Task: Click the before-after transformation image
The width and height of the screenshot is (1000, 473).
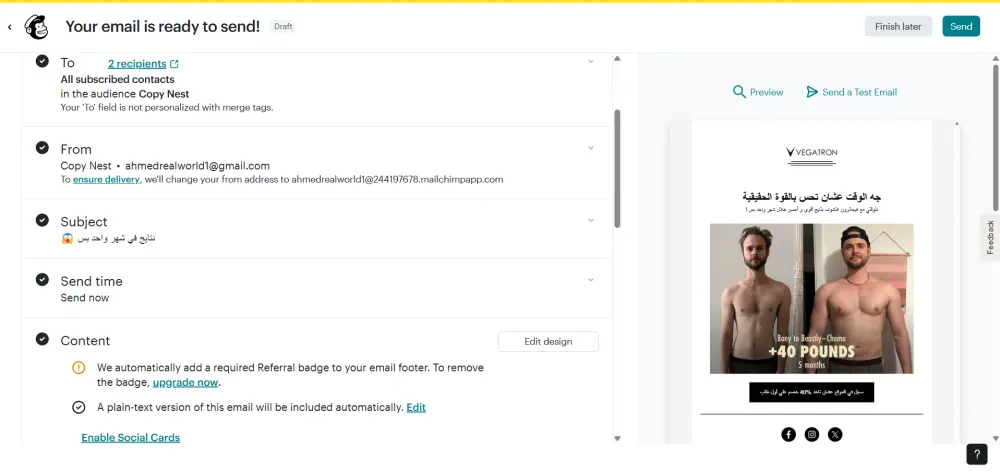Action: click(811, 298)
